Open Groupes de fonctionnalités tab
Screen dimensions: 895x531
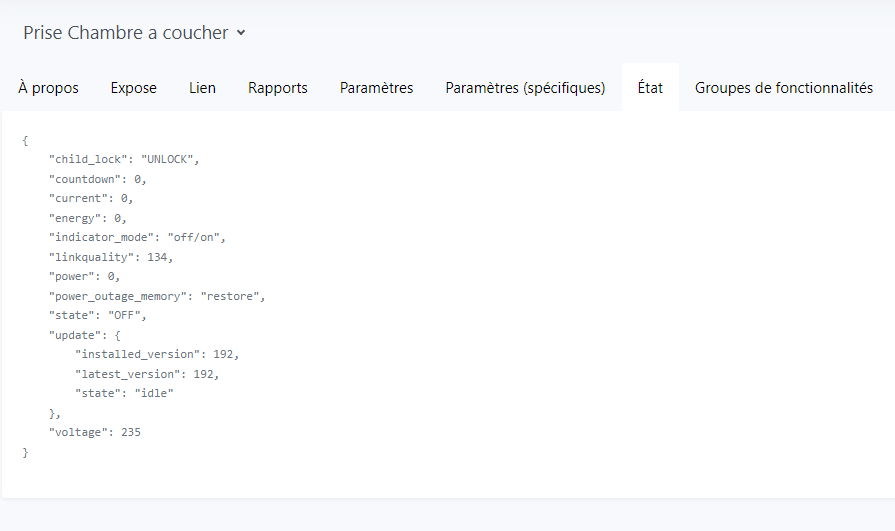pyautogui.click(x=784, y=88)
